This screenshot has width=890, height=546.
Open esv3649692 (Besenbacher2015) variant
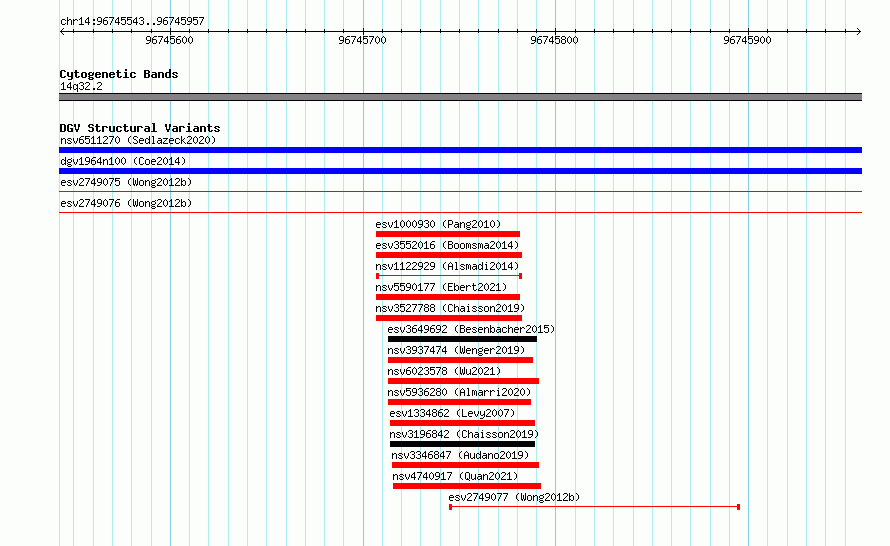[x=471, y=329]
